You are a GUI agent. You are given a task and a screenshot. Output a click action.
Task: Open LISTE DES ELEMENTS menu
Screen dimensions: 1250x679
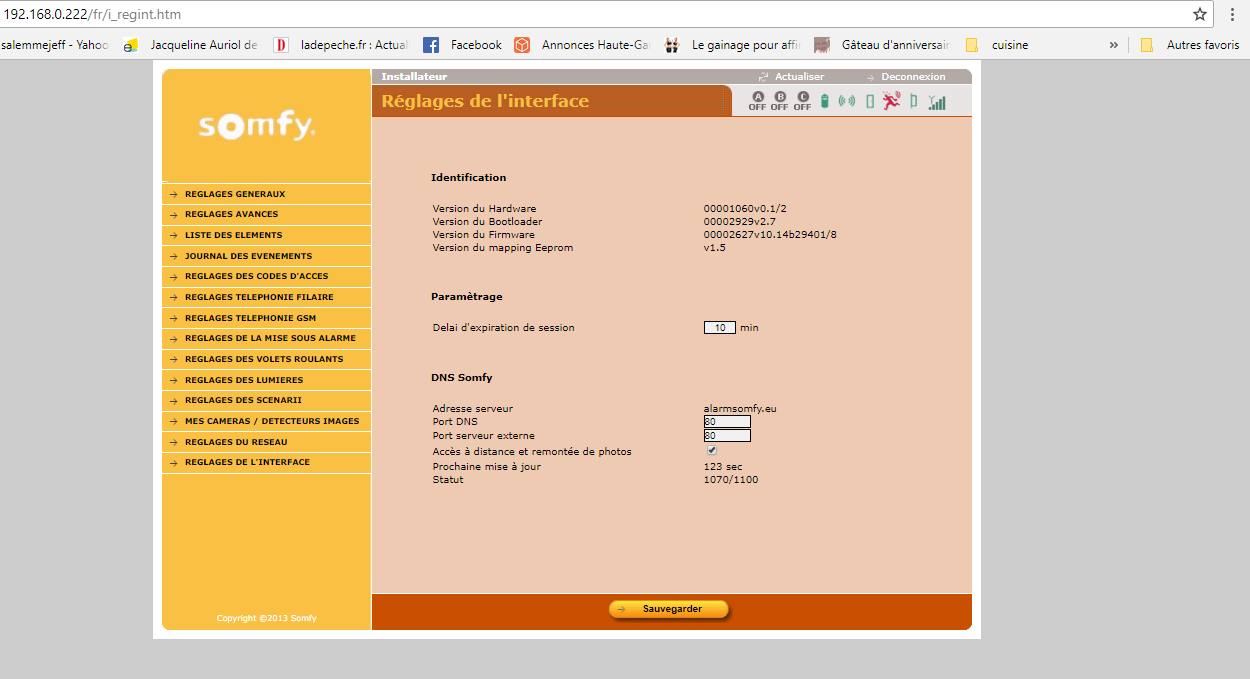[266, 235]
